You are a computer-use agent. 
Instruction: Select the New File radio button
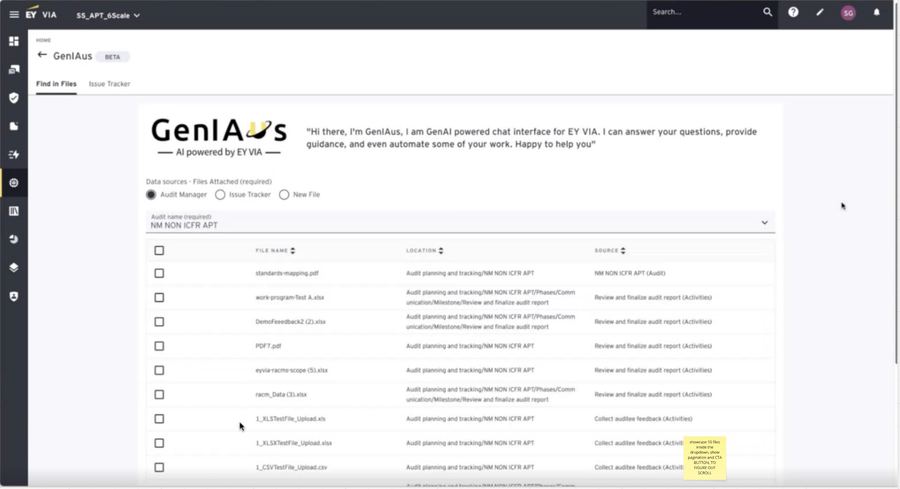click(x=284, y=195)
